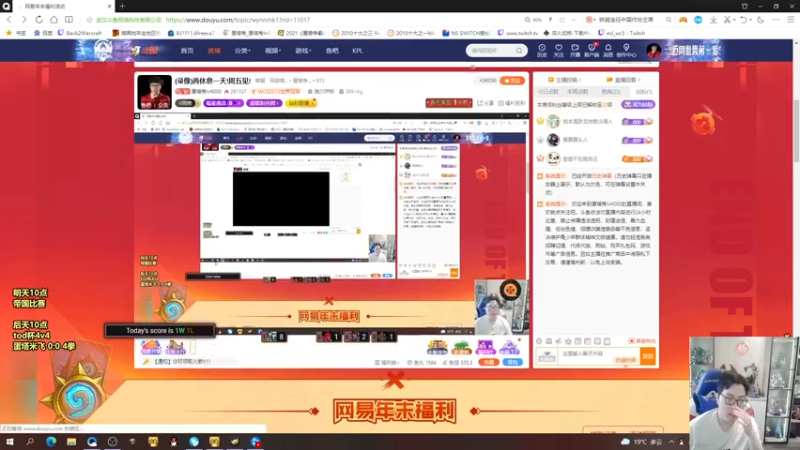Close the current browser tab
The width and height of the screenshot is (800, 450).
point(109,6)
